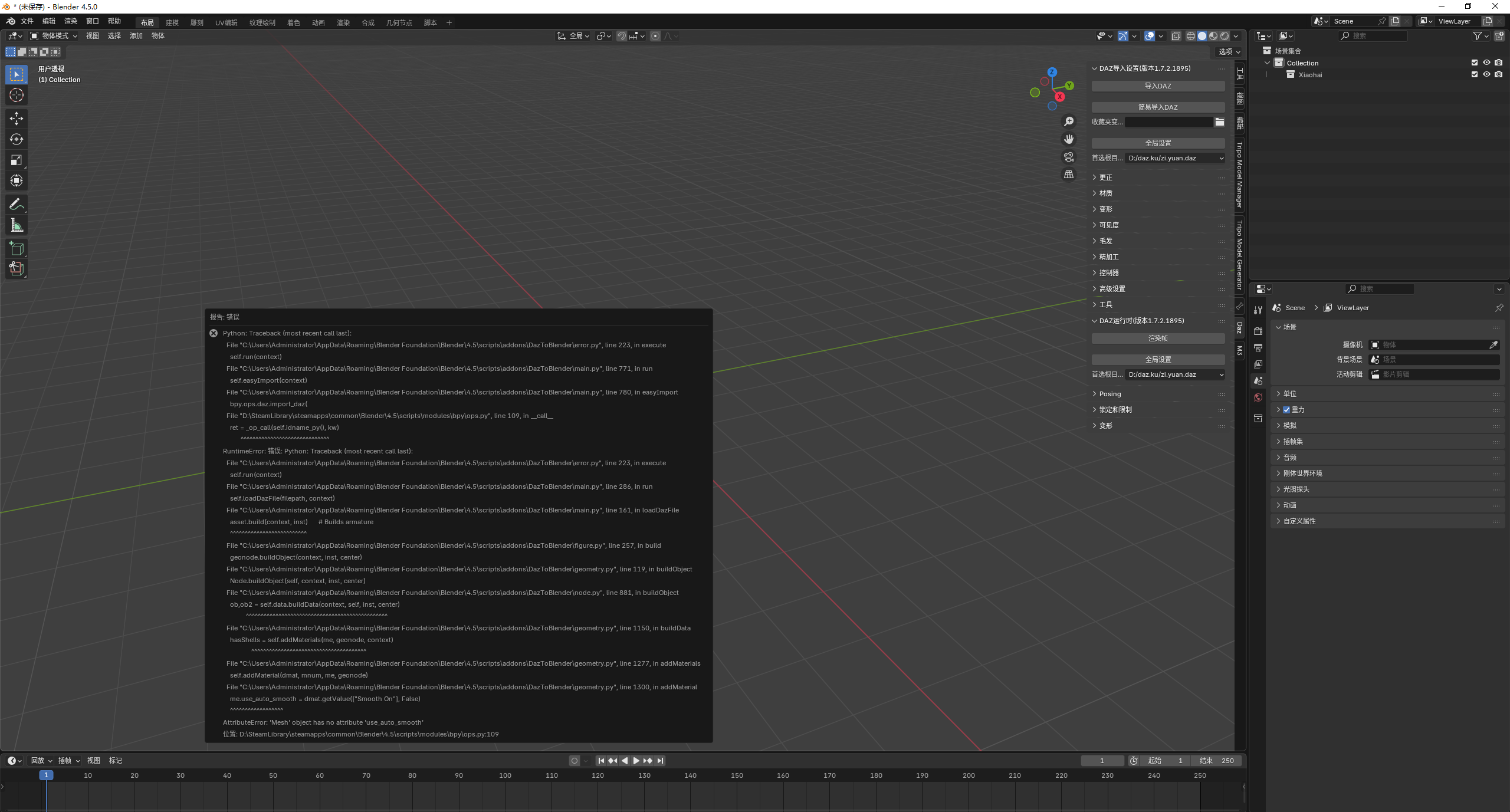Select the Transform tool
Screen dimensions: 1510x812
[x=17, y=180]
